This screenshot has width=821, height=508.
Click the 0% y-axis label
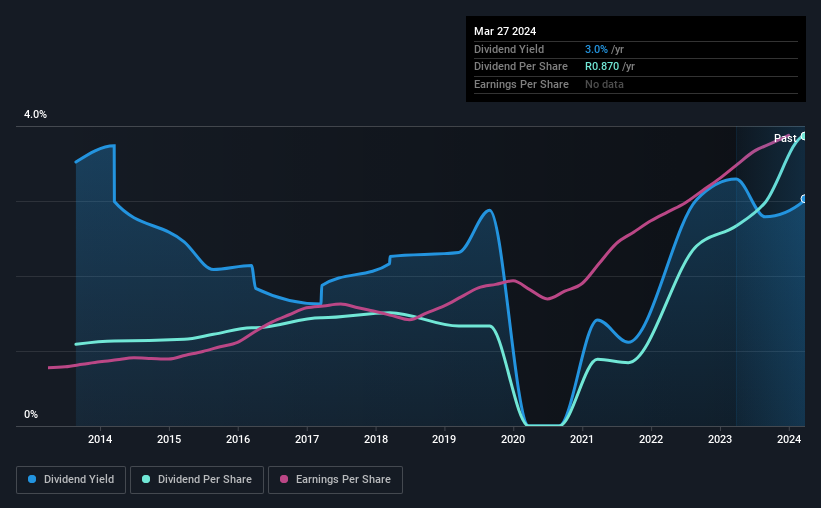[x=31, y=414]
